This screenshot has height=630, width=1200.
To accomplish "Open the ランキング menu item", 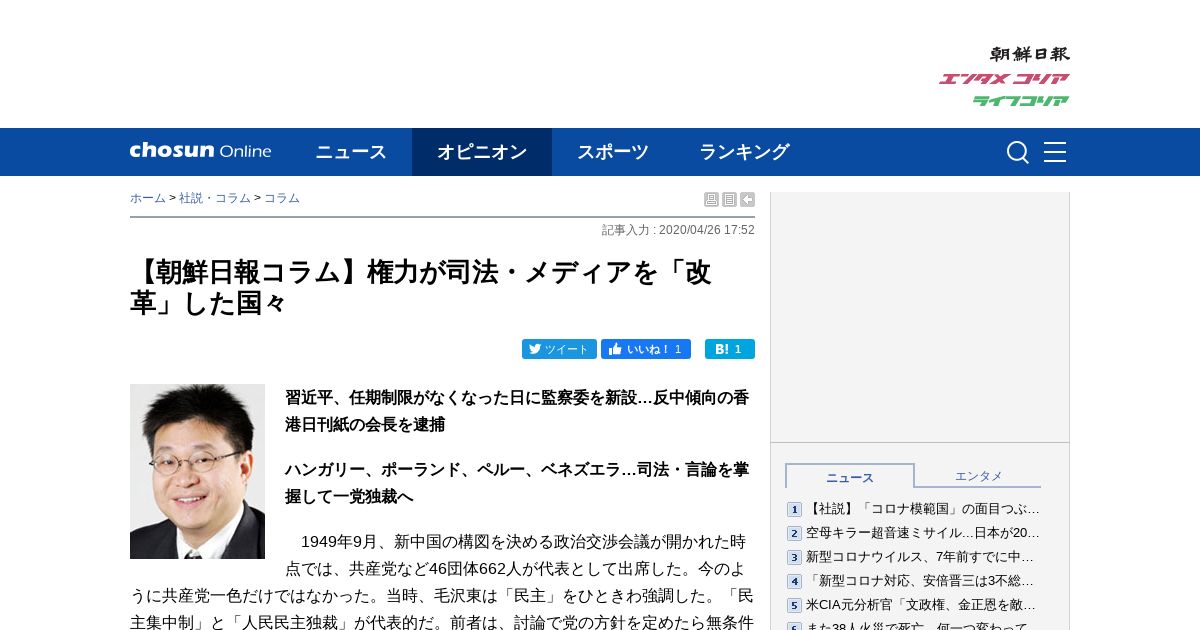I will [x=744, y=152].
